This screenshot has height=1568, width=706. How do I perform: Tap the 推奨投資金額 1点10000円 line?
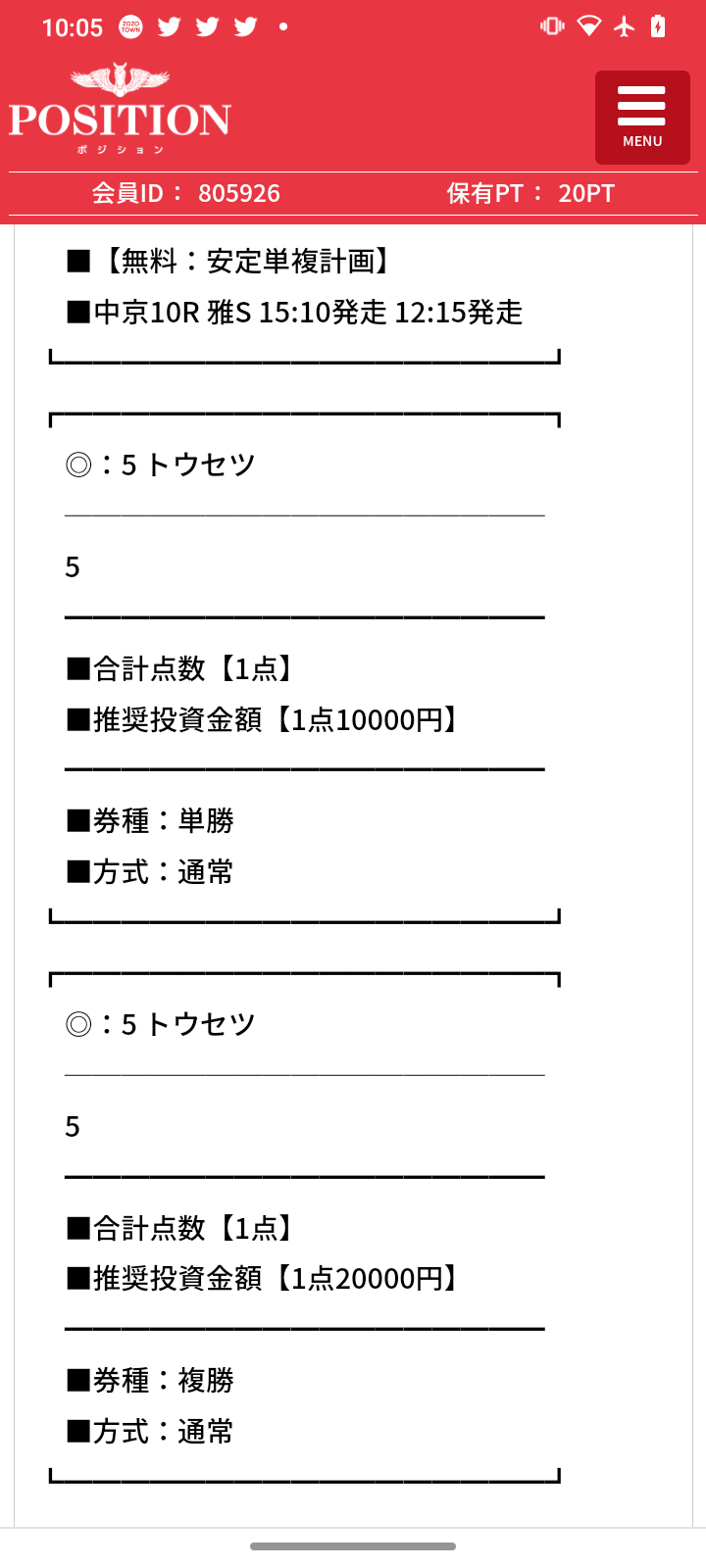pyautogui.click(x=265, y=719)
